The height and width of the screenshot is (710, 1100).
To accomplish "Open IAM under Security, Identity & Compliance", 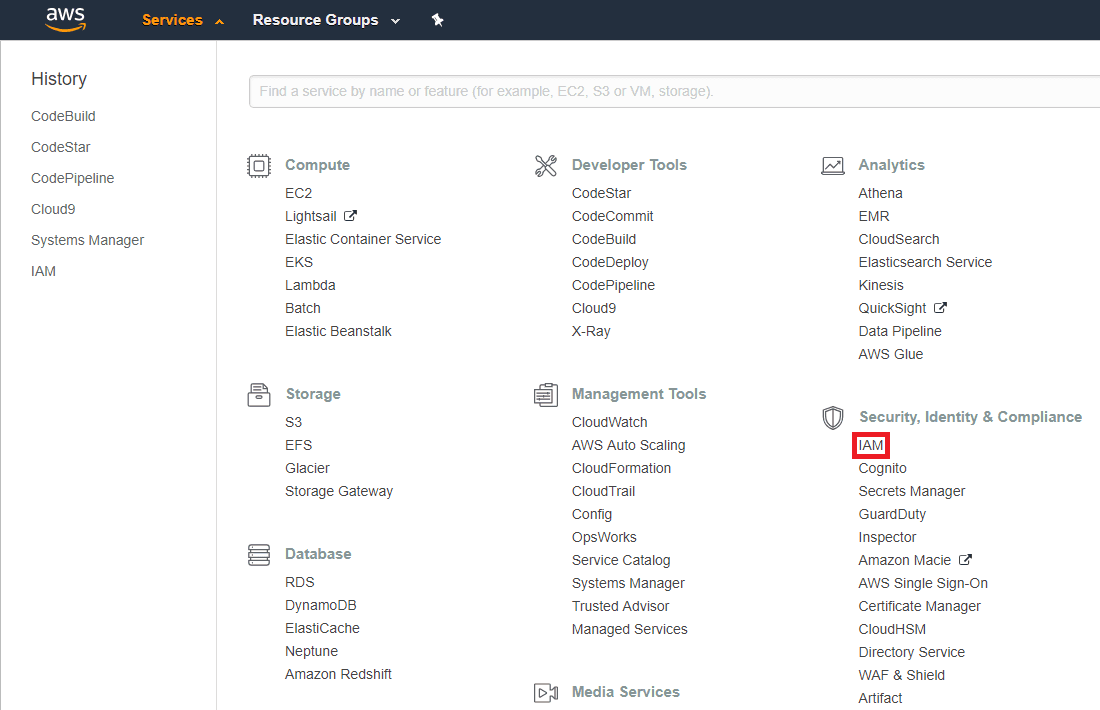I will [871, 446].
